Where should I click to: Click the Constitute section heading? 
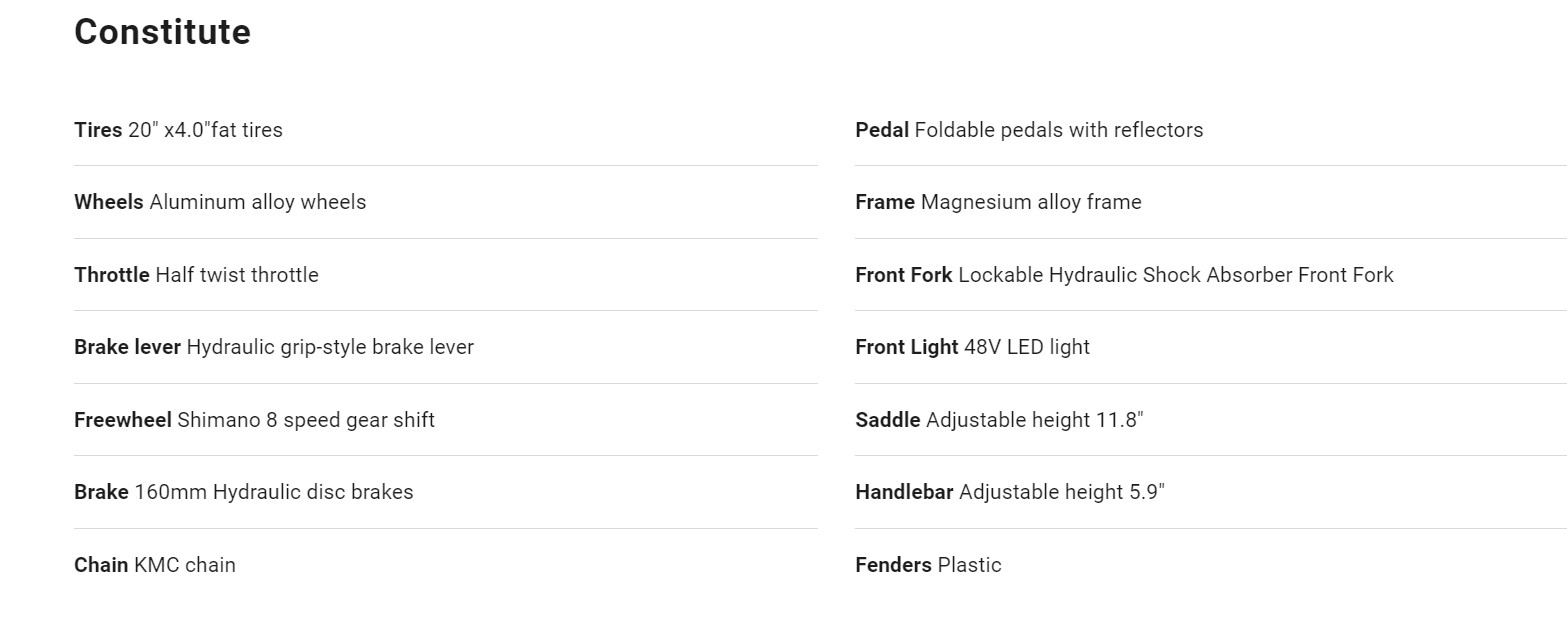click(x=162, y=32)
